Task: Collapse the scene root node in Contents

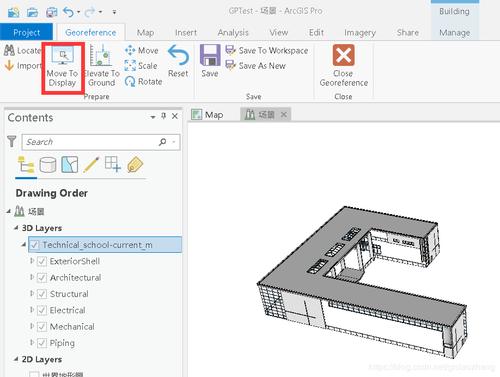Action: tap(9, 211)
